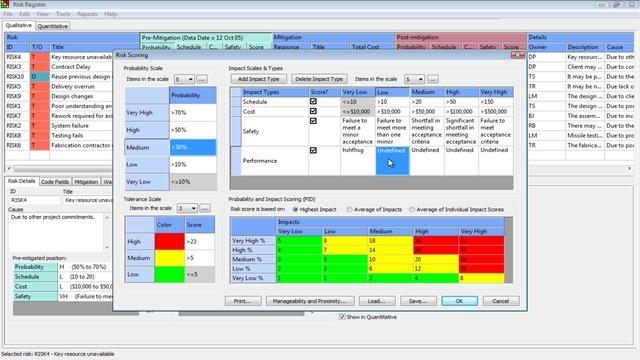The image size is (640, 360).
Task: Open the Tools menu
Action: pos(63,14)
